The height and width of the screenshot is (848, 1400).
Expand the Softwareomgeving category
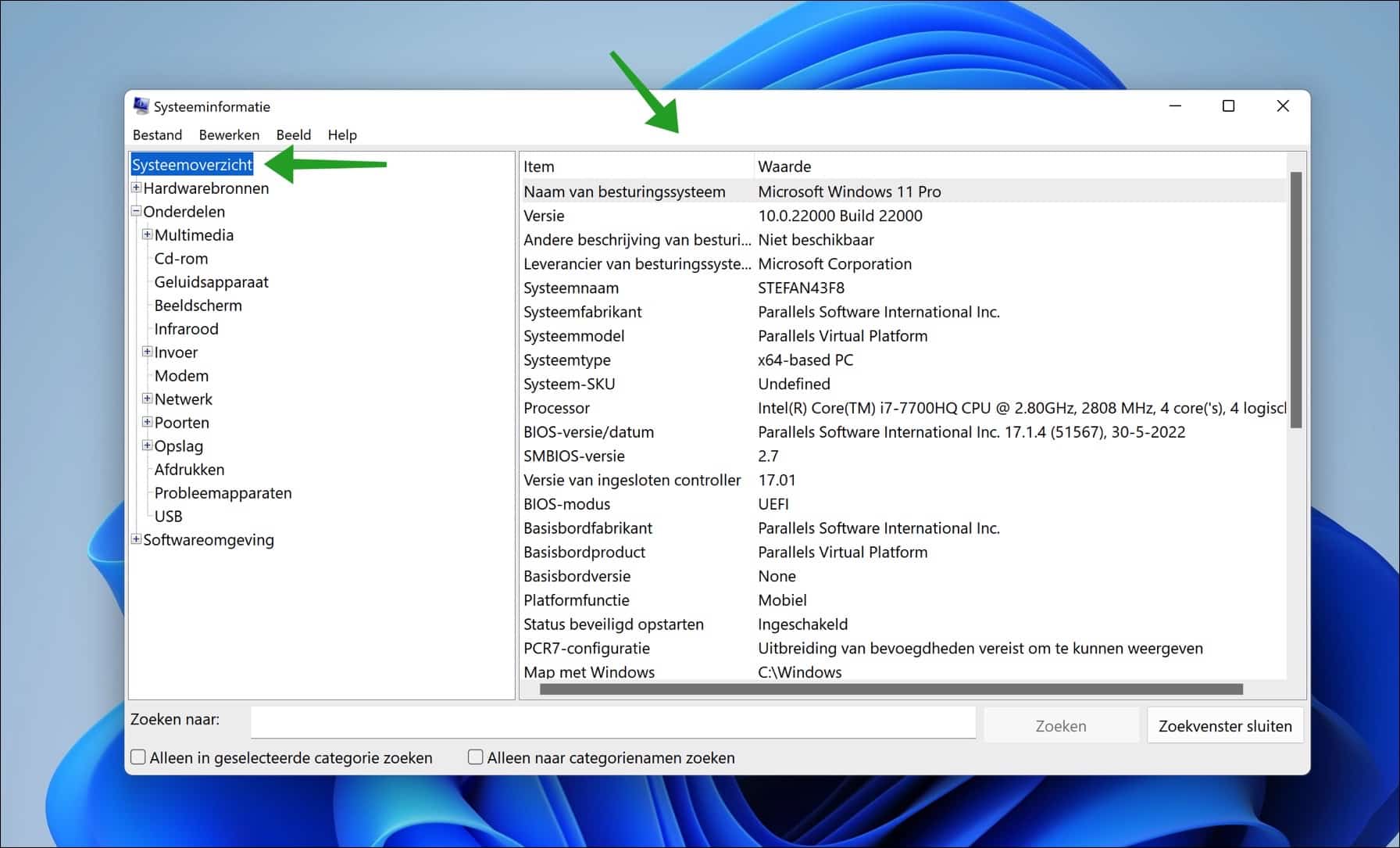click(x=137, y=539)
